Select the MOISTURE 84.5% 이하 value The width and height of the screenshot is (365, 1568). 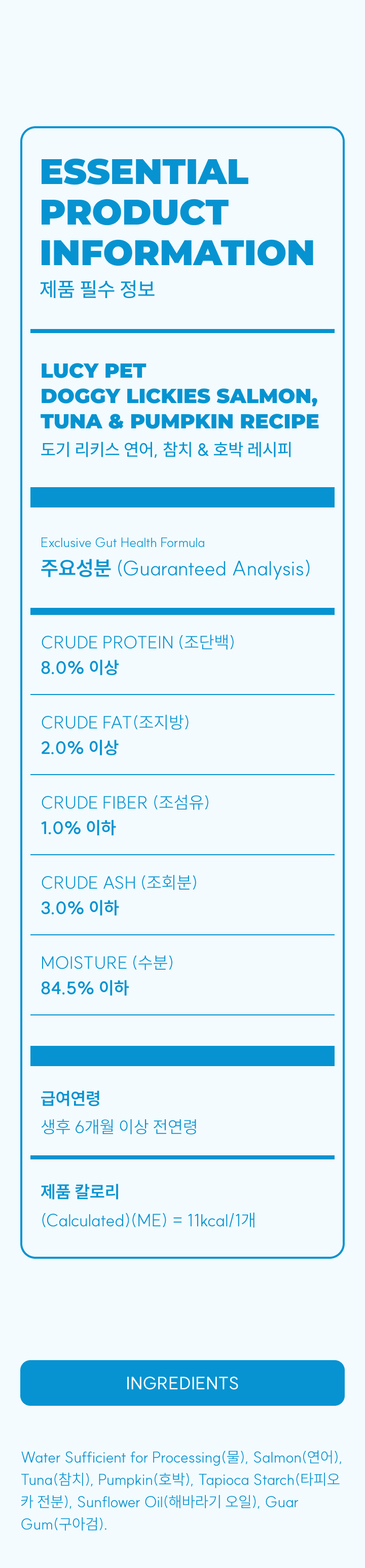(x=85, y=988)
